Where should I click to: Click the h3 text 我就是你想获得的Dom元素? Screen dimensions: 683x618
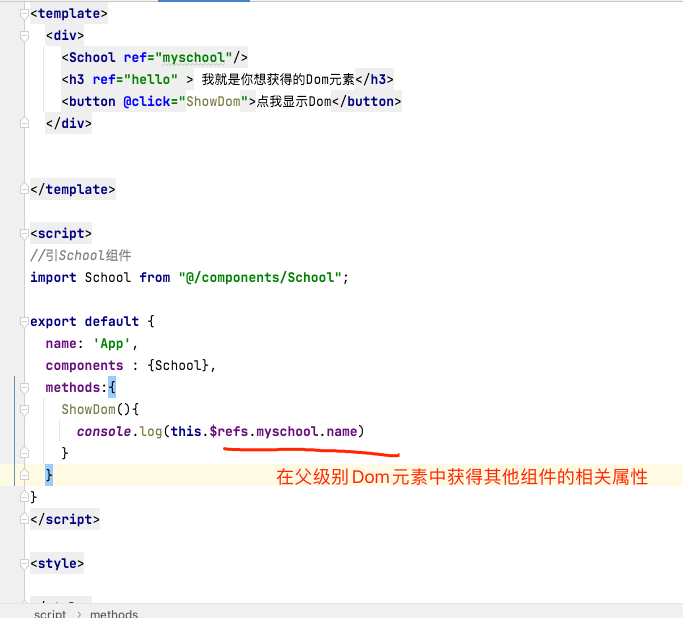[278, 80]
